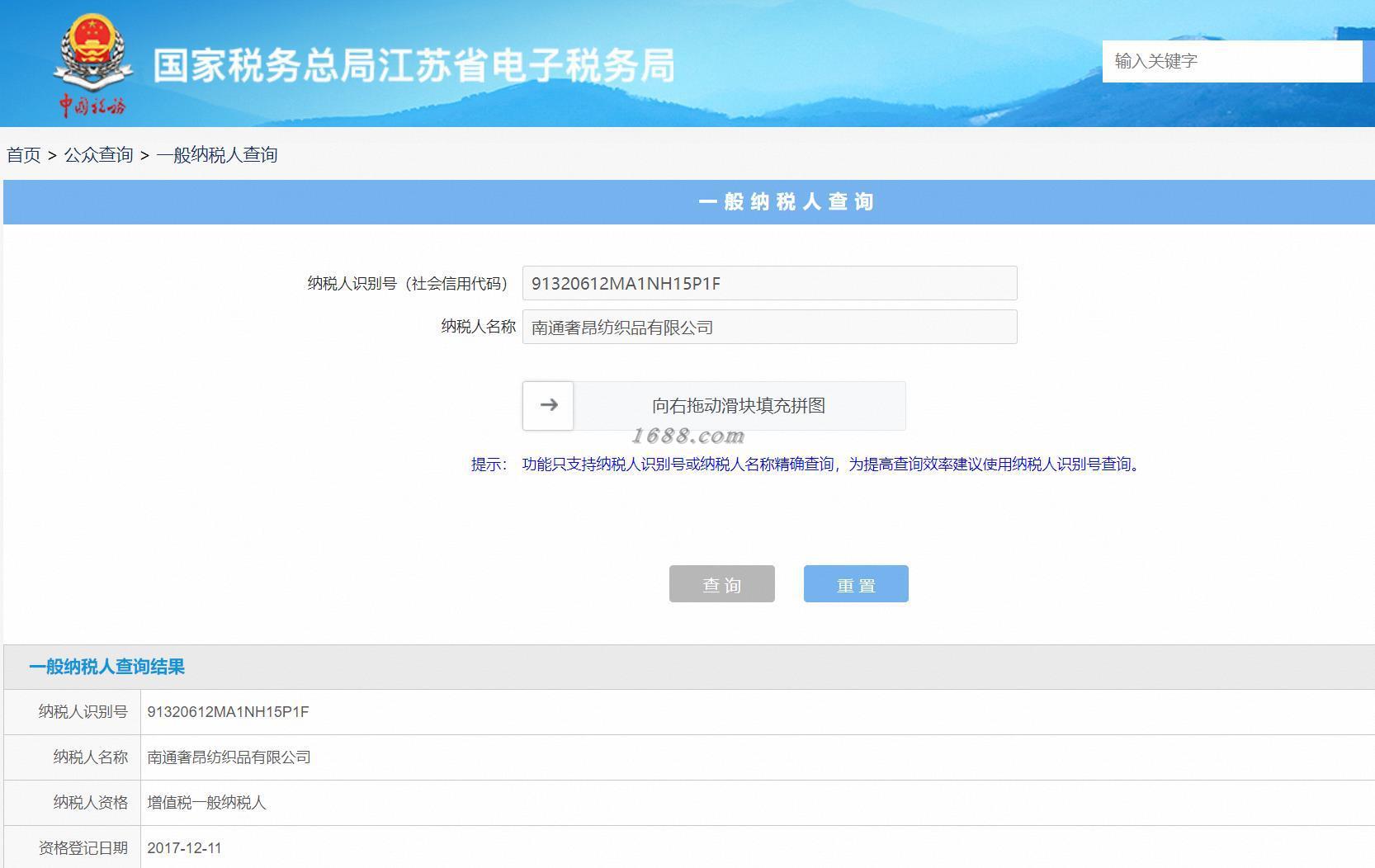The image size is (1375, 868).
Task: Click the 提示 hint text line
Action: (x=807, y=465)
